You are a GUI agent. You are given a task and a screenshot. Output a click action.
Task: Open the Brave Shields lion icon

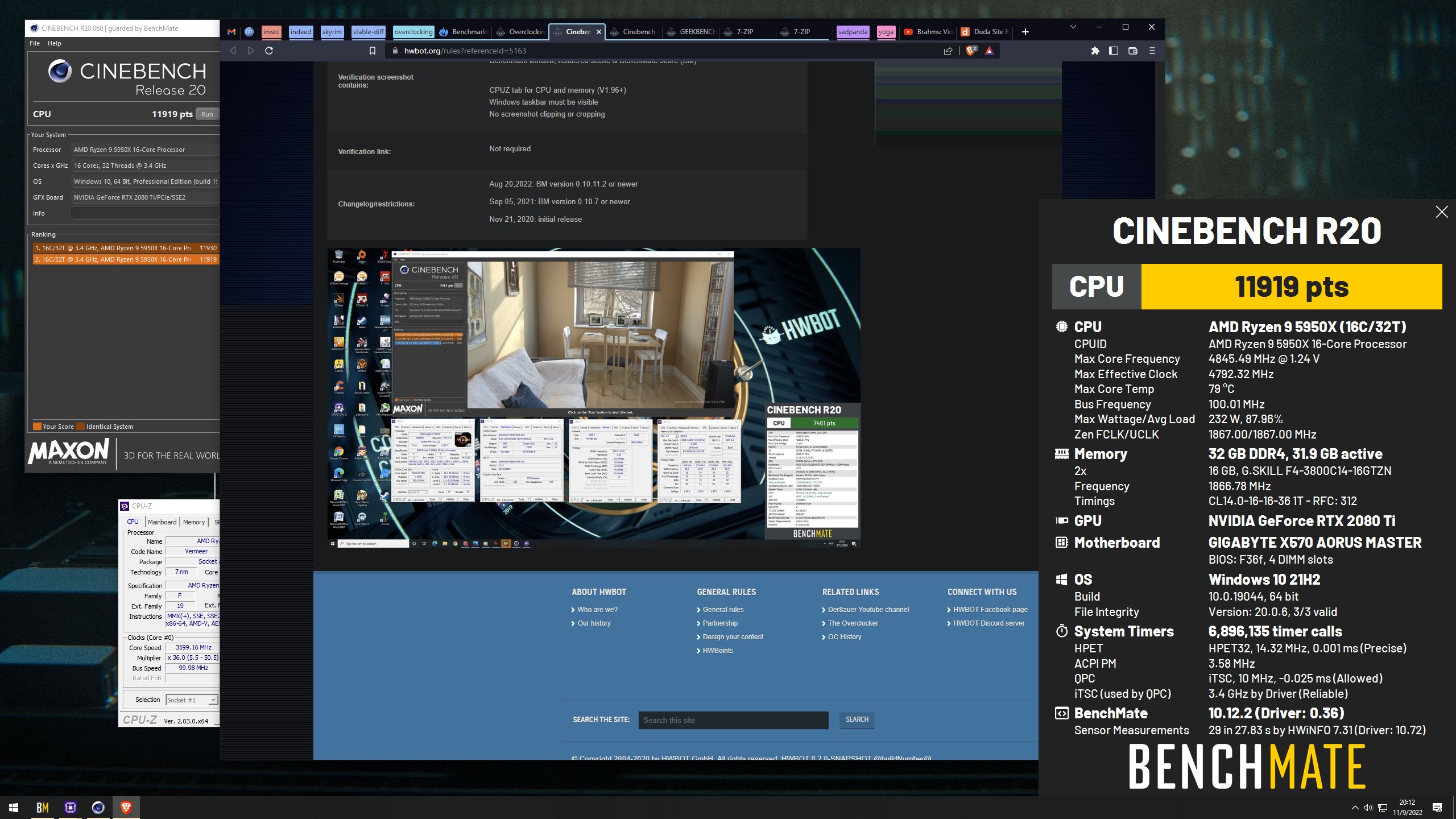tap(971, 51)
